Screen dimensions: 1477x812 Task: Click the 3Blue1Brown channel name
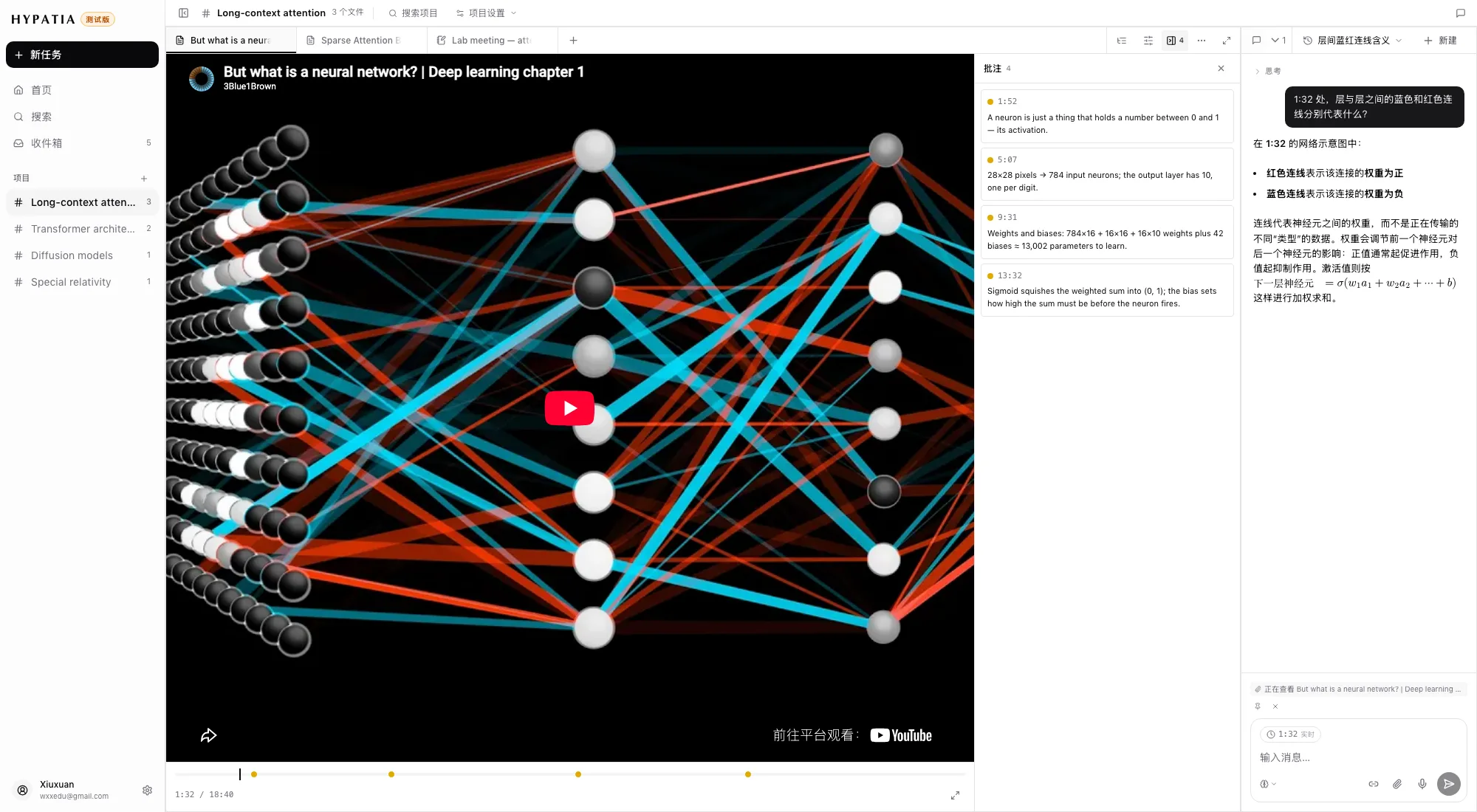pyautogui.click(x=250, y=86)
